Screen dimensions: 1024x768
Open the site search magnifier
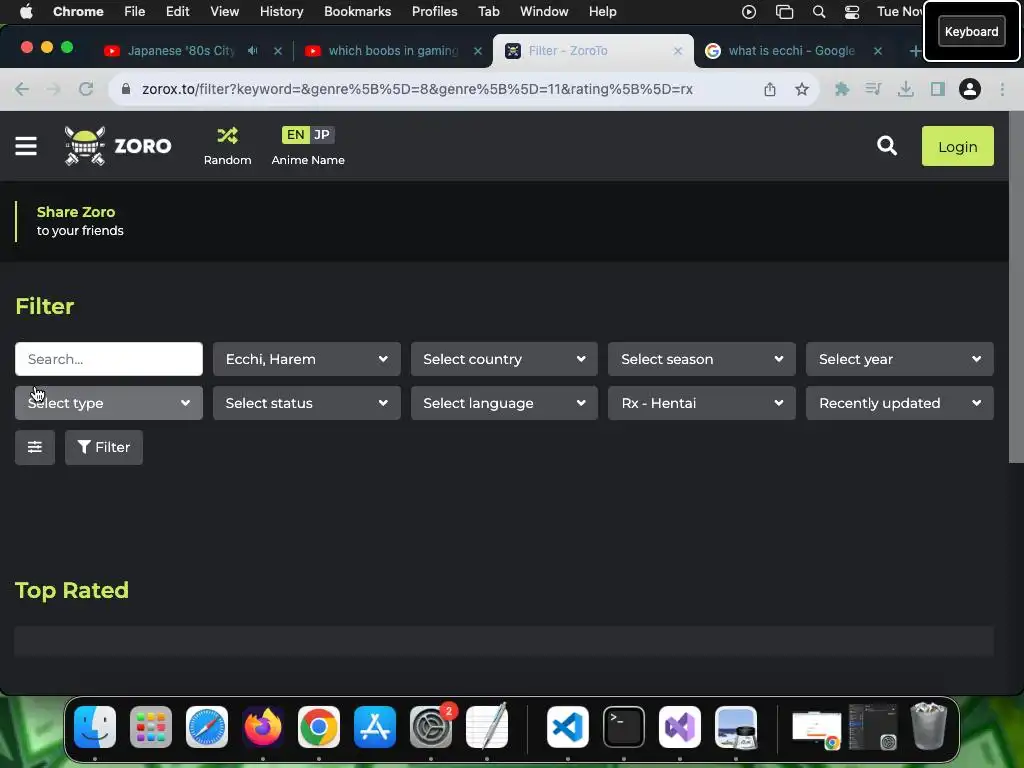point(886,146)
